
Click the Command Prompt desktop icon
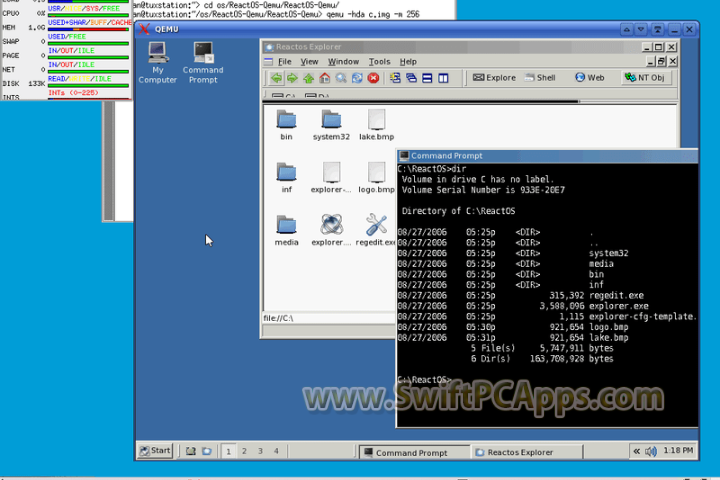click(x=203, y=63)
